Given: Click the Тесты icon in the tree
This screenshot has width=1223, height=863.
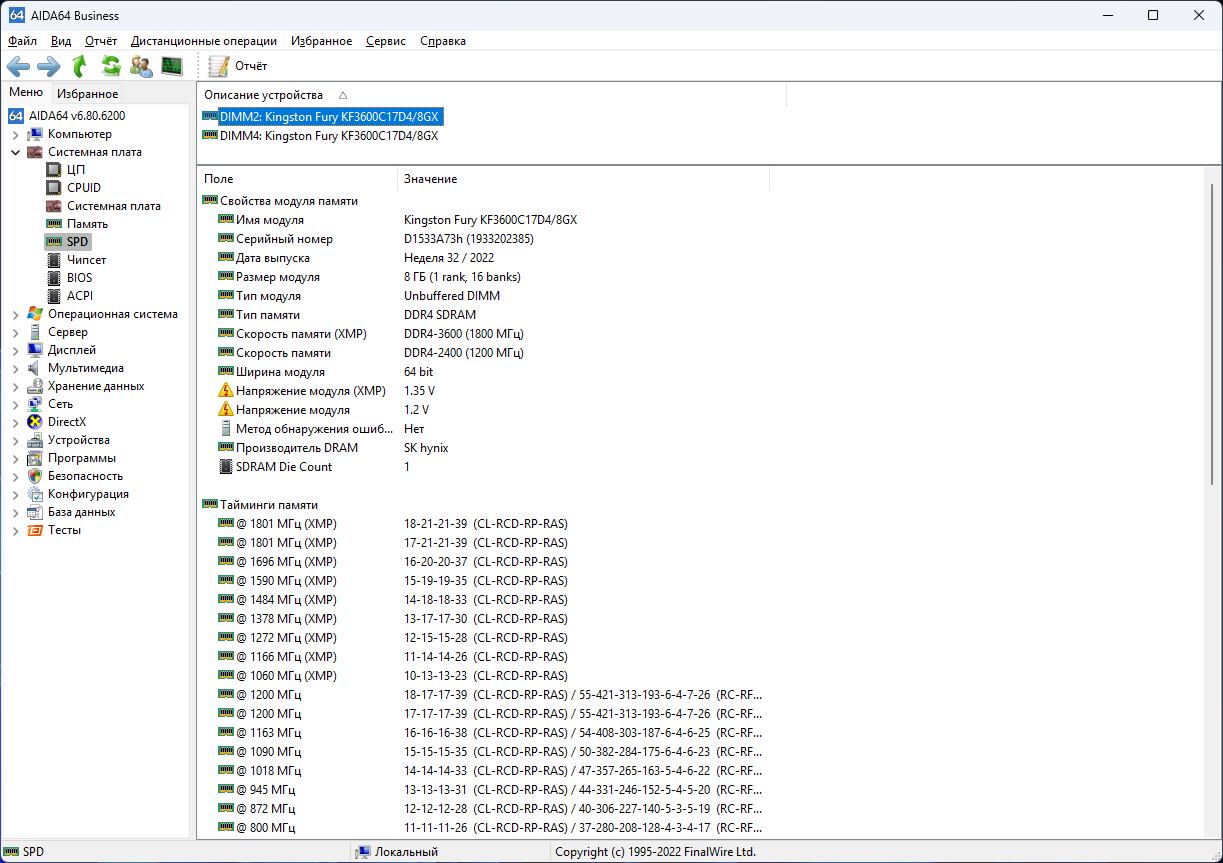Looking at the screenshot, I should (x=35, y=530).
